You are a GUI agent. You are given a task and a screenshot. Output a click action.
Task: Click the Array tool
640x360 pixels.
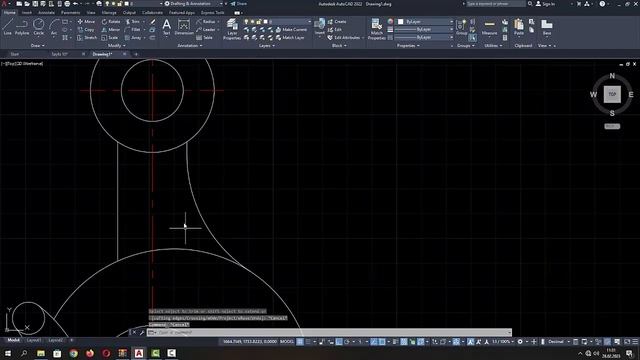click(133, 38)
